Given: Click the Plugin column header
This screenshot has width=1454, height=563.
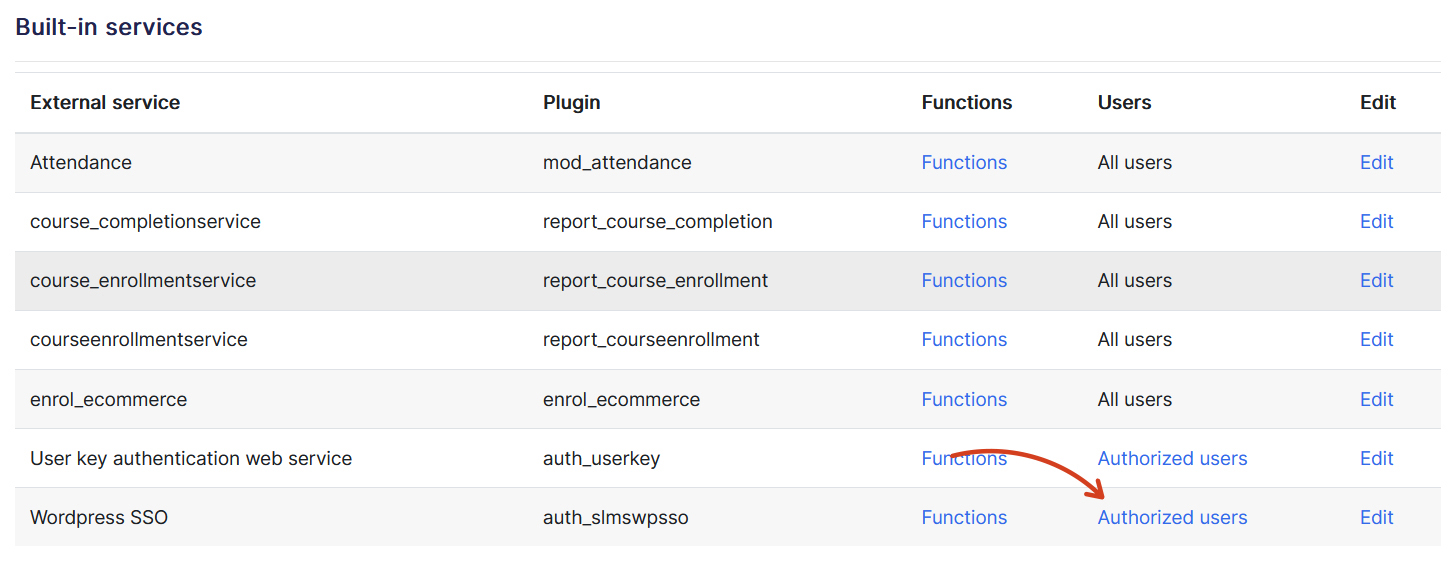Looking at the screenshot, I should pyautogui.click(x=571, y=102).
